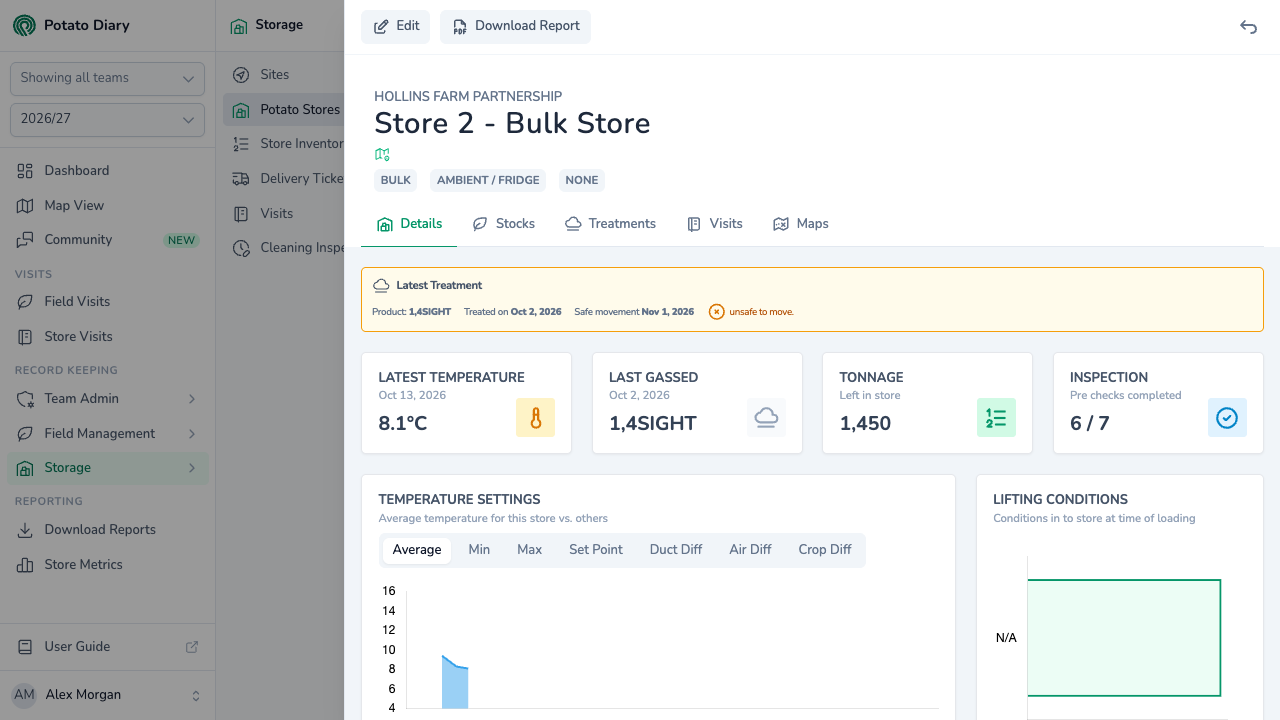Select the Min temperature view
The height and width of the screenshot is (720, 1280).
[479, 550]
